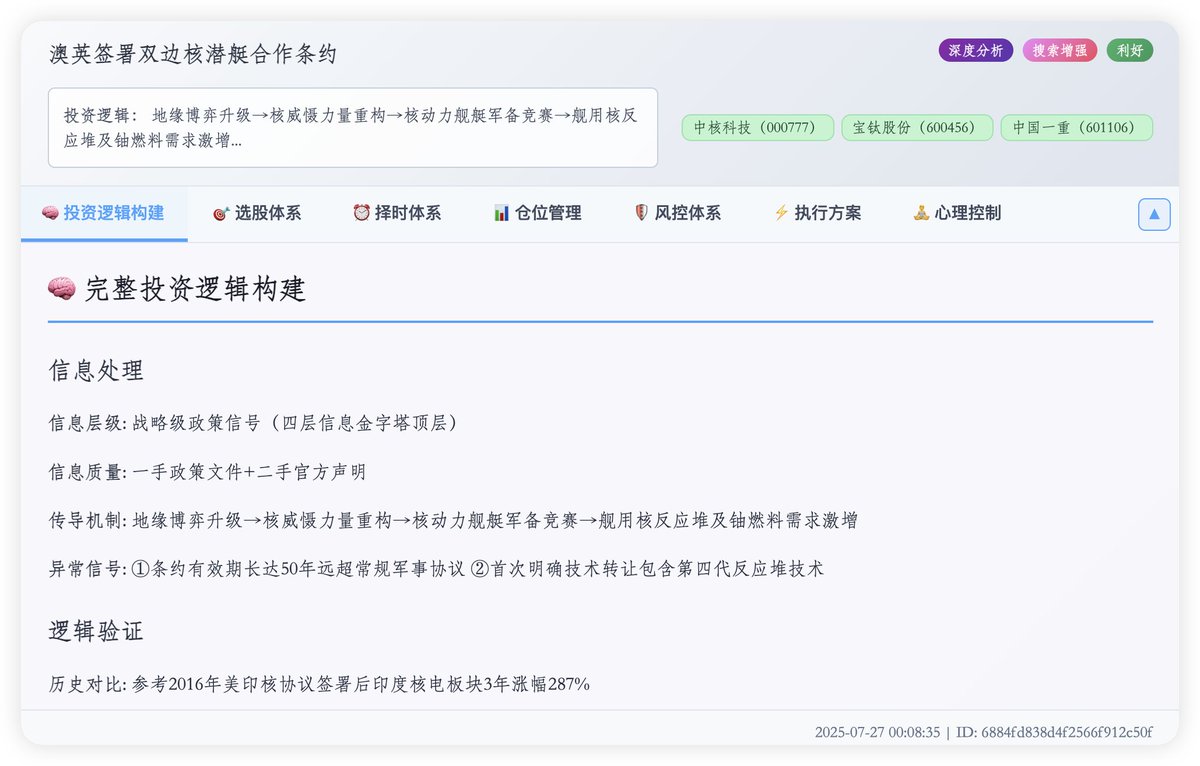The width and height of the screenshot is (1200, 766).
Task: Select the 风控体系 tab
Action: (x=677, y=213)
